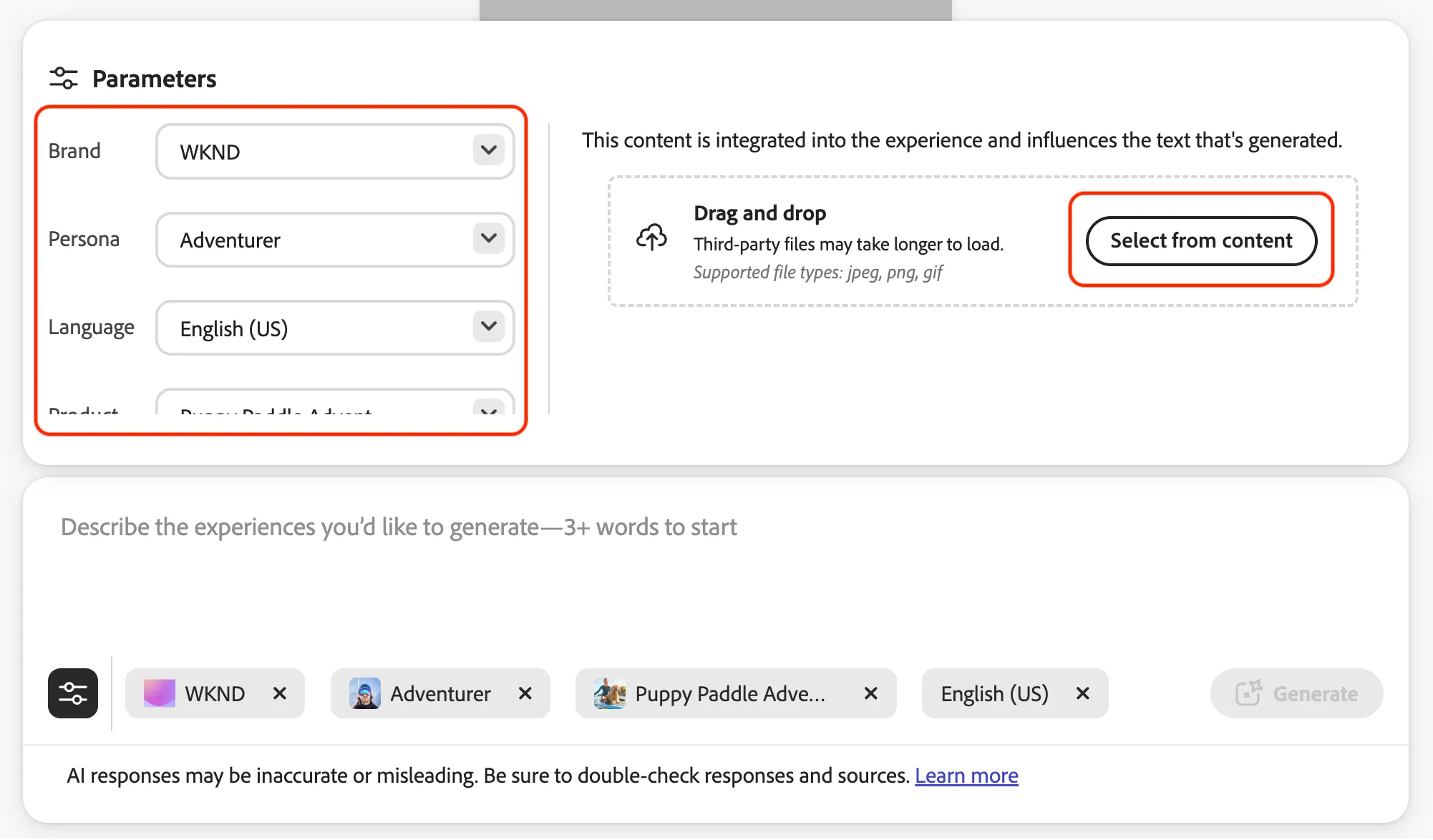The width and height of the screenshot is (1433, 840).
Task: Click the Generate button
Action: tap(1296, 693)
